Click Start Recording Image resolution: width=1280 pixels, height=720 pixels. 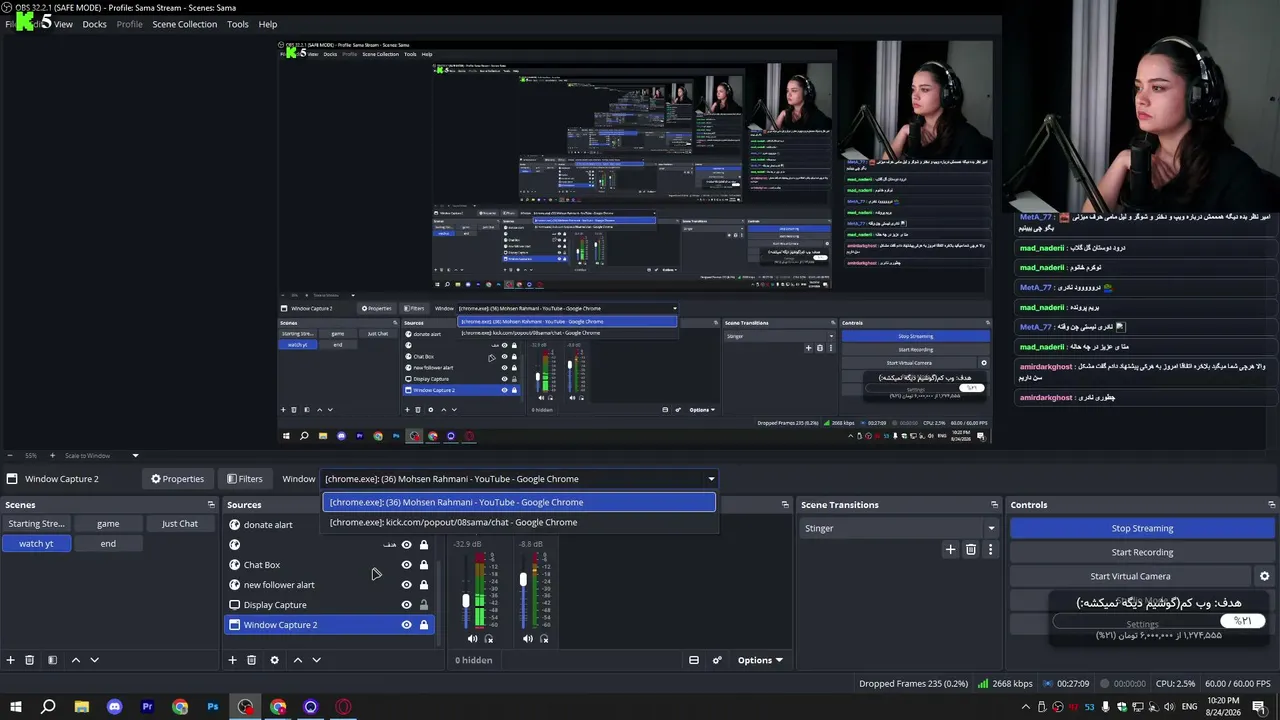(x=1142, y=552)
